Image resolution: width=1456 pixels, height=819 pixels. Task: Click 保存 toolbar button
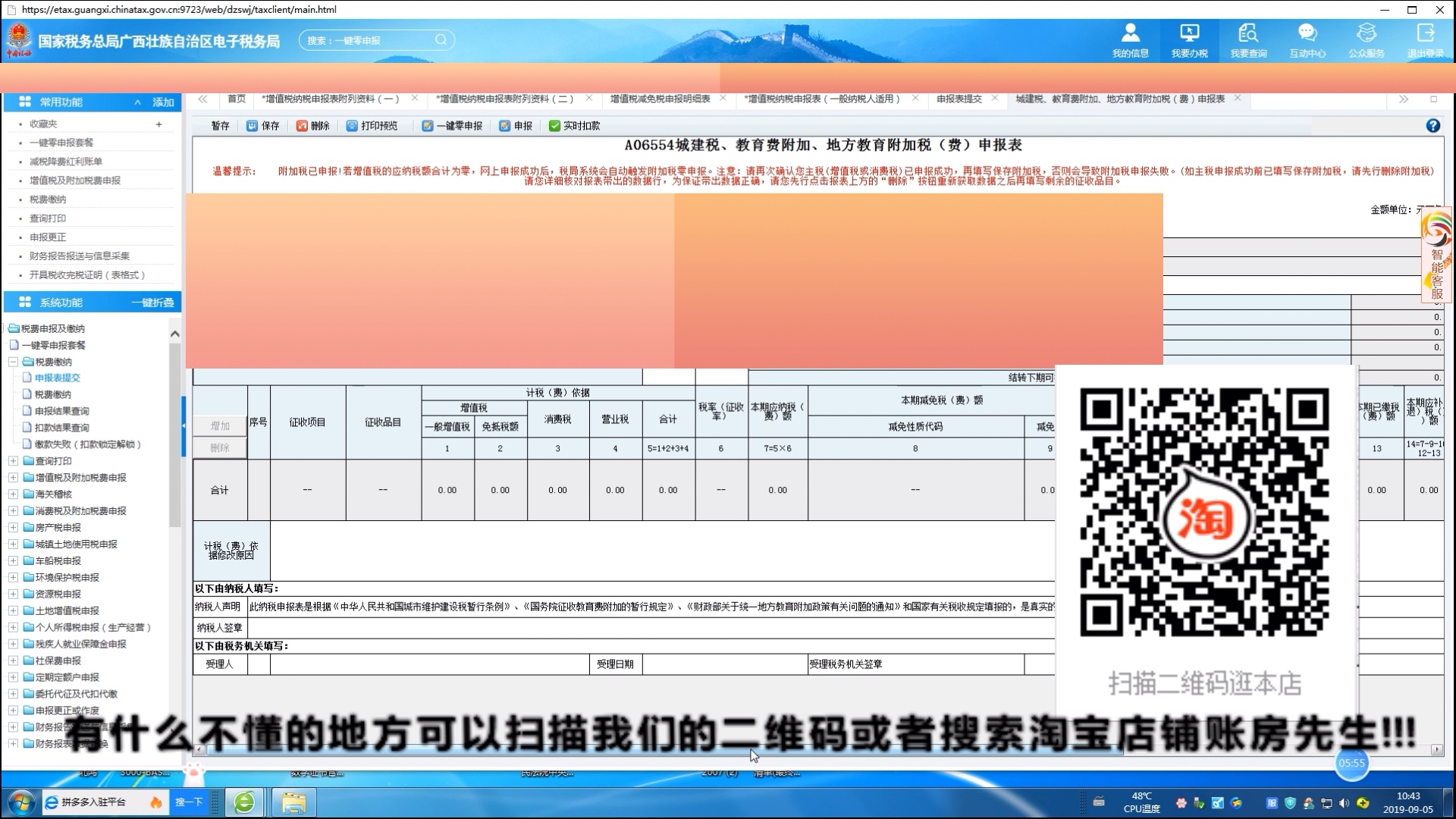point(263,126)
